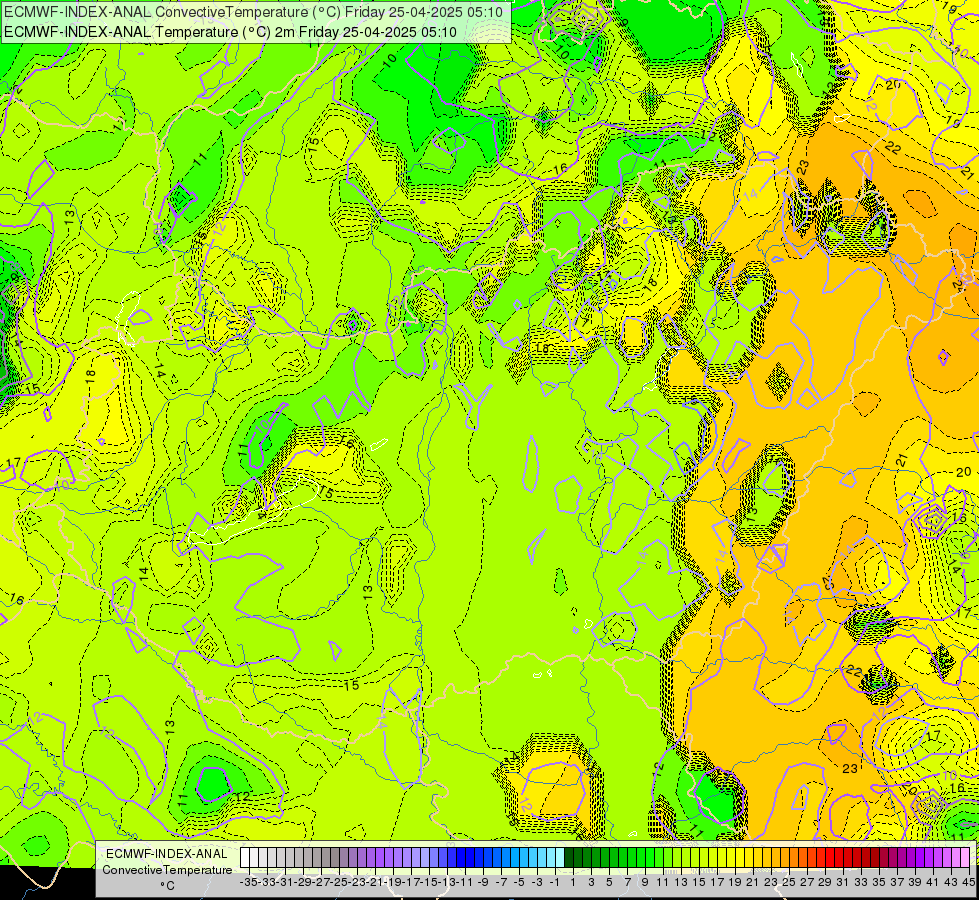Select the dark green swatch above legend value 1
979x900 pixels.
569,857
